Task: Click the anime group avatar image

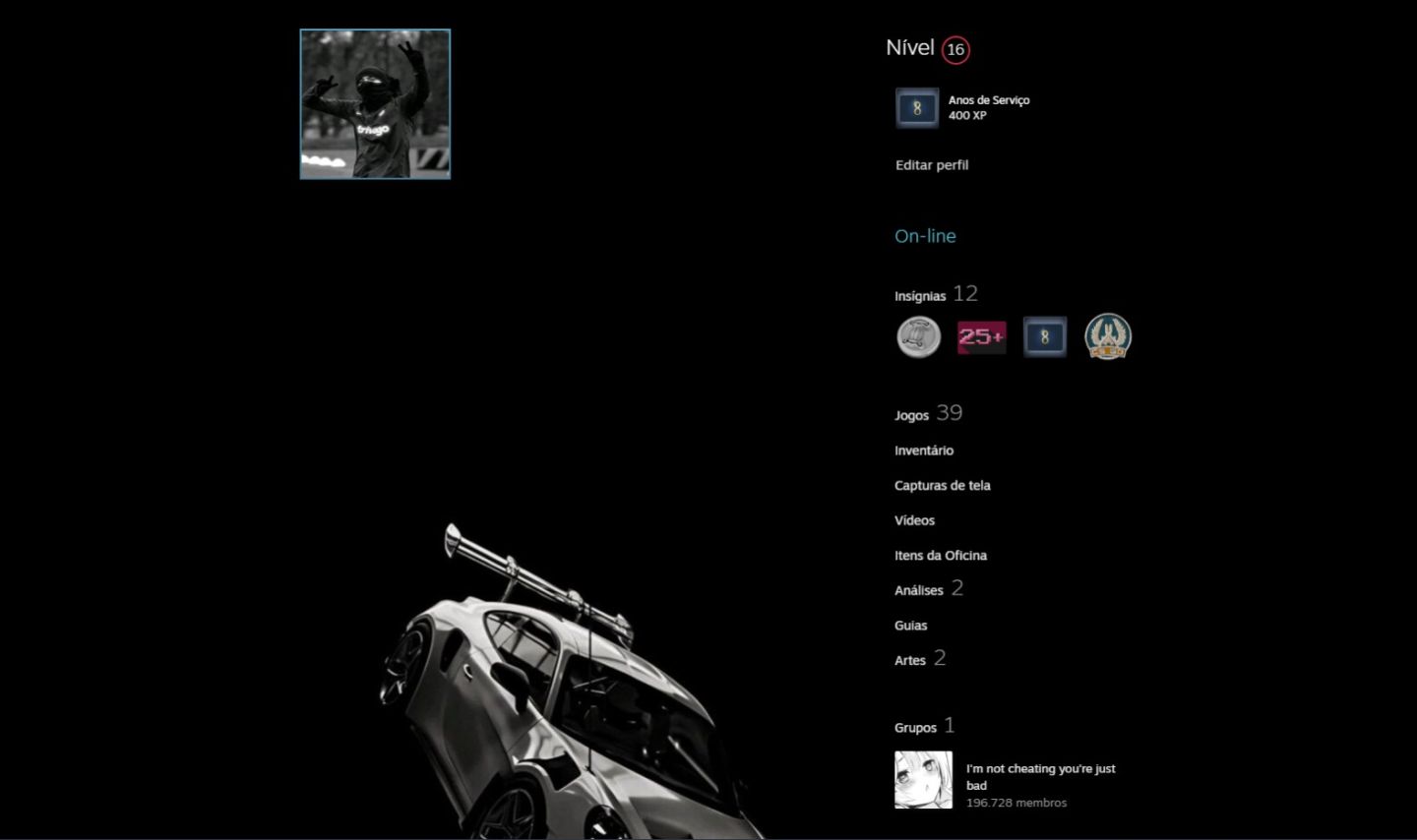Action: click(x=923, y=780)
